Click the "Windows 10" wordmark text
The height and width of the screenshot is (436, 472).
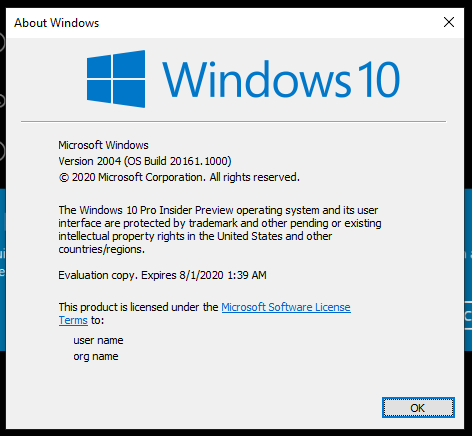tap(281, 79)
